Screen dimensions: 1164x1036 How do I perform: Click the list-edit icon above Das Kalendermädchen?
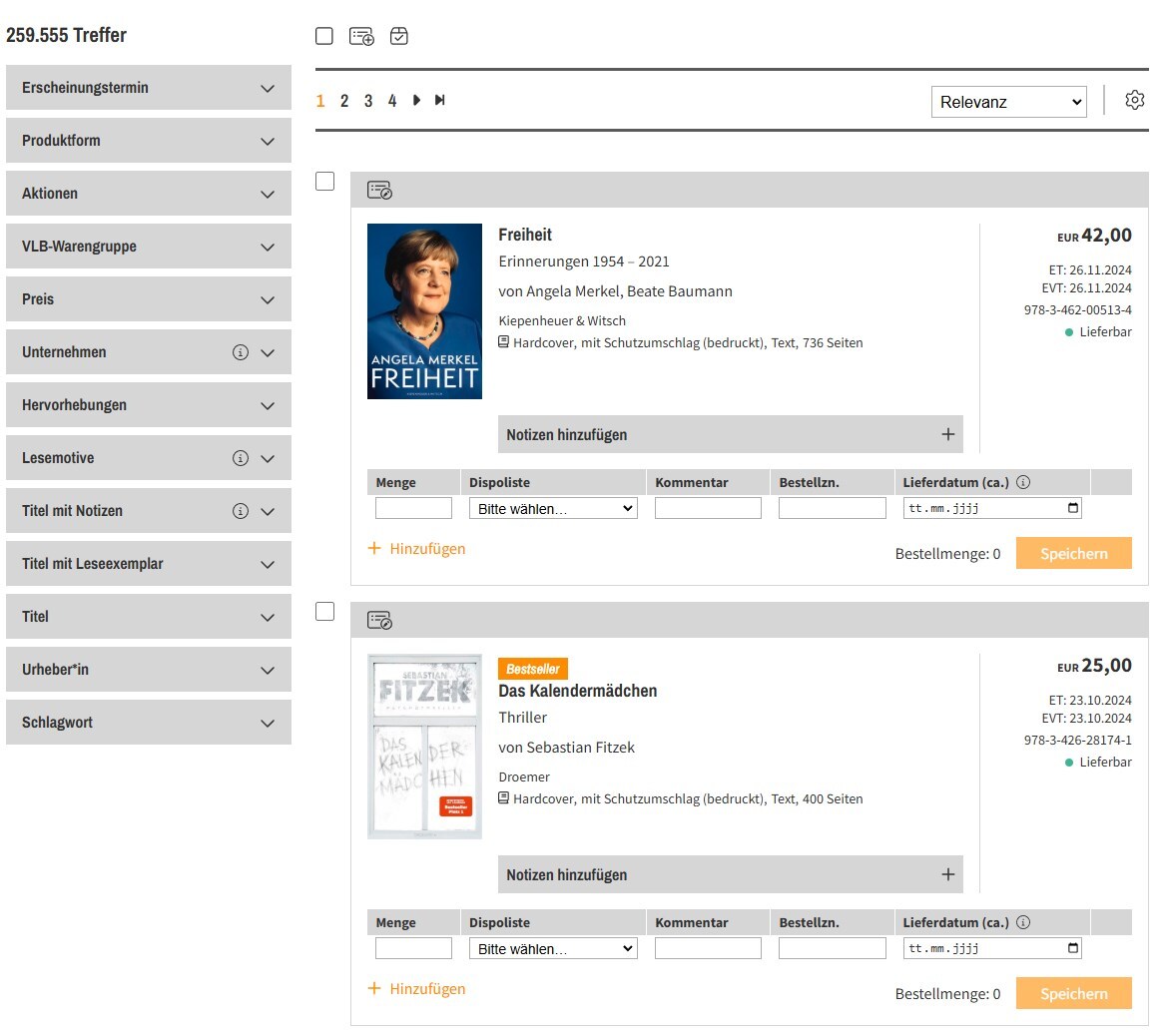click(379, 621)
